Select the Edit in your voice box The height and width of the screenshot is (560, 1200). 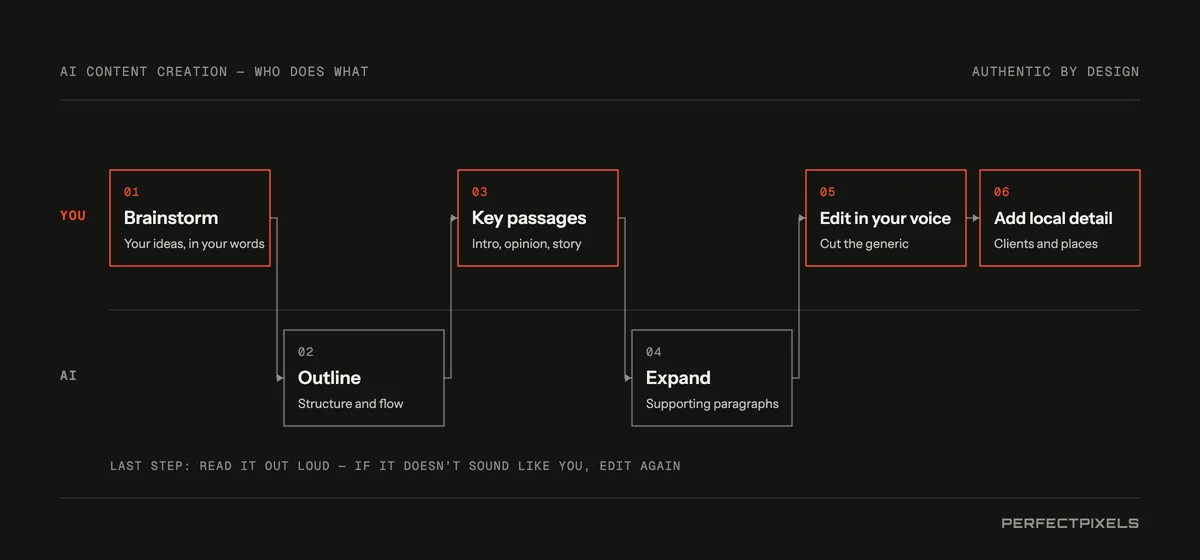[x=886, y=218]
